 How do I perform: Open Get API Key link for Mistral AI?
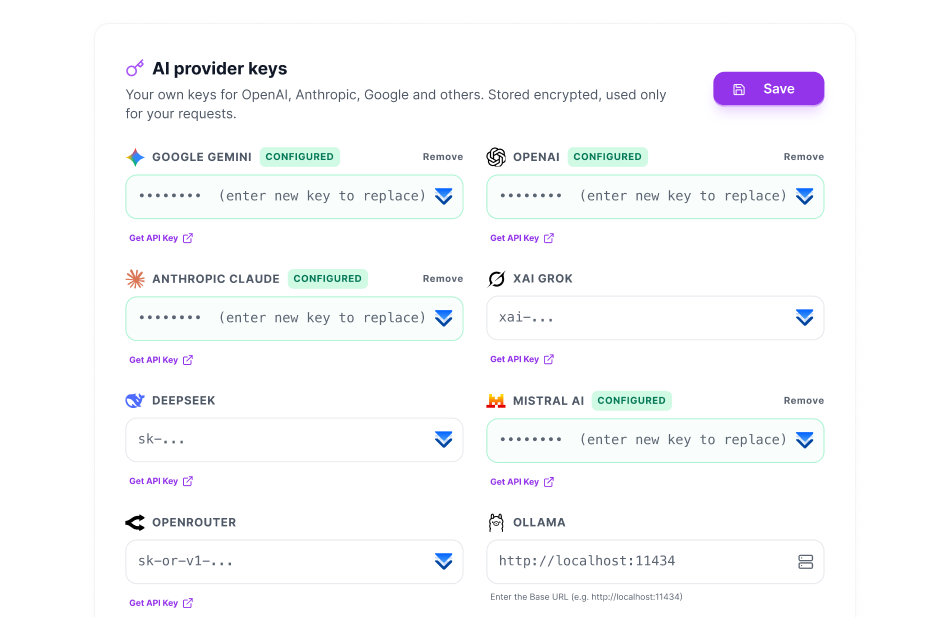pyautogui.click(x=522, y=482)
